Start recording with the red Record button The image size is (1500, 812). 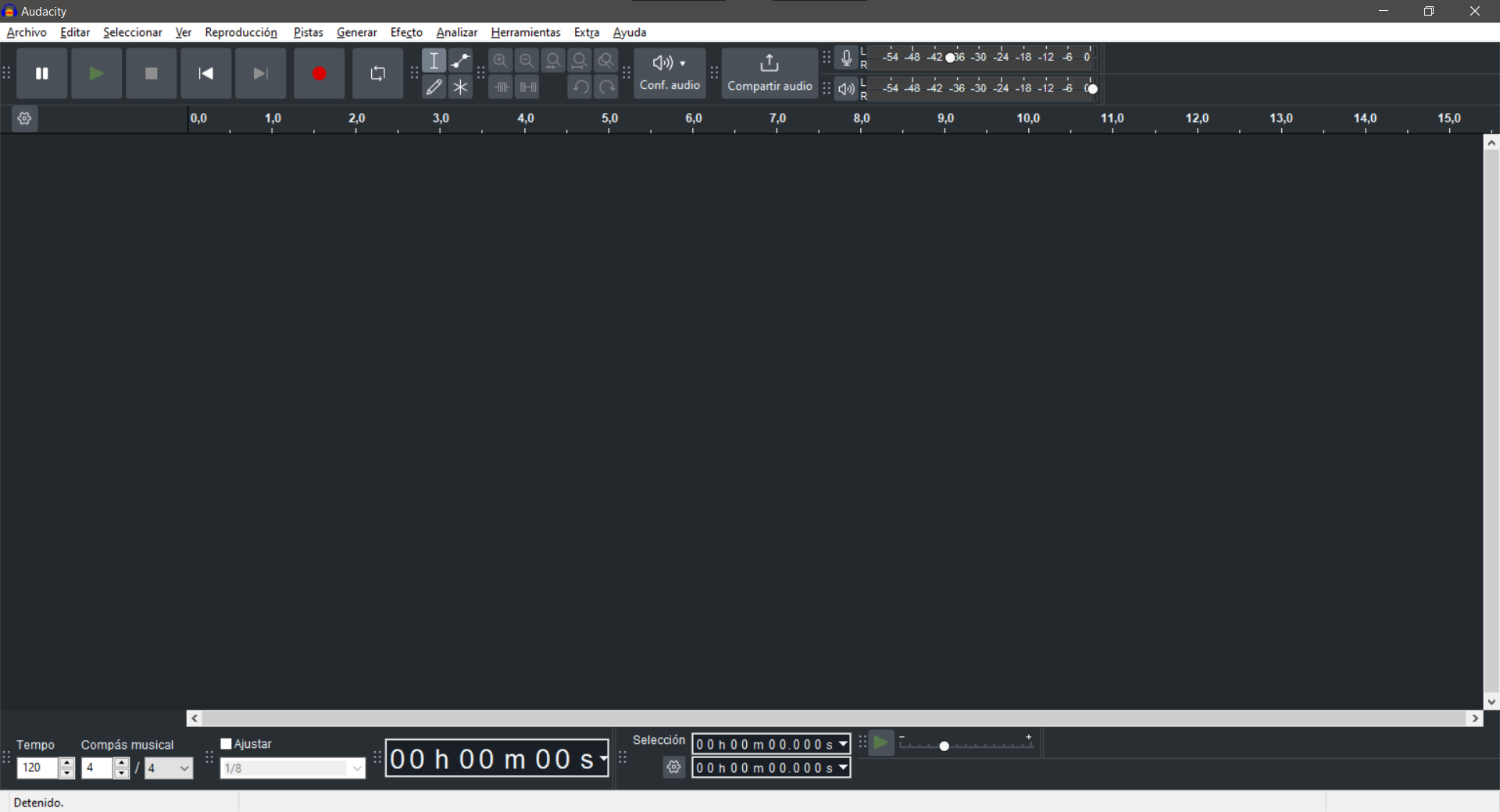pyautogui.click(x=320, y=73)
